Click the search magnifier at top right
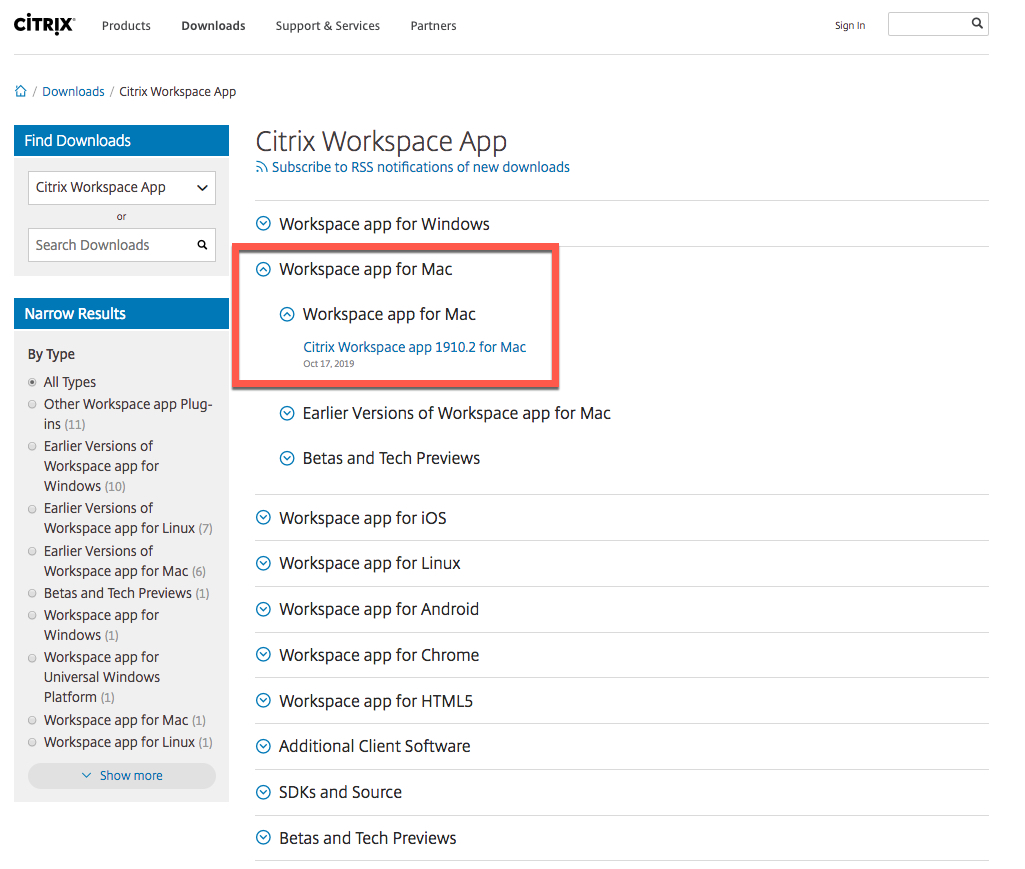1025x869 pixels. [x=977, y=22]
